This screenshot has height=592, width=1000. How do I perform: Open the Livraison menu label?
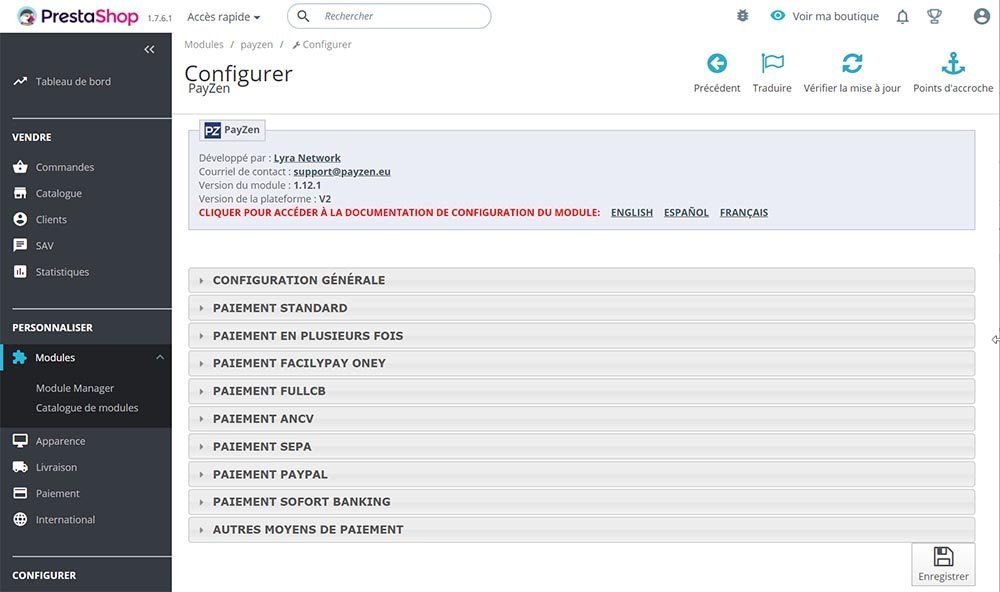pos(56,467)
